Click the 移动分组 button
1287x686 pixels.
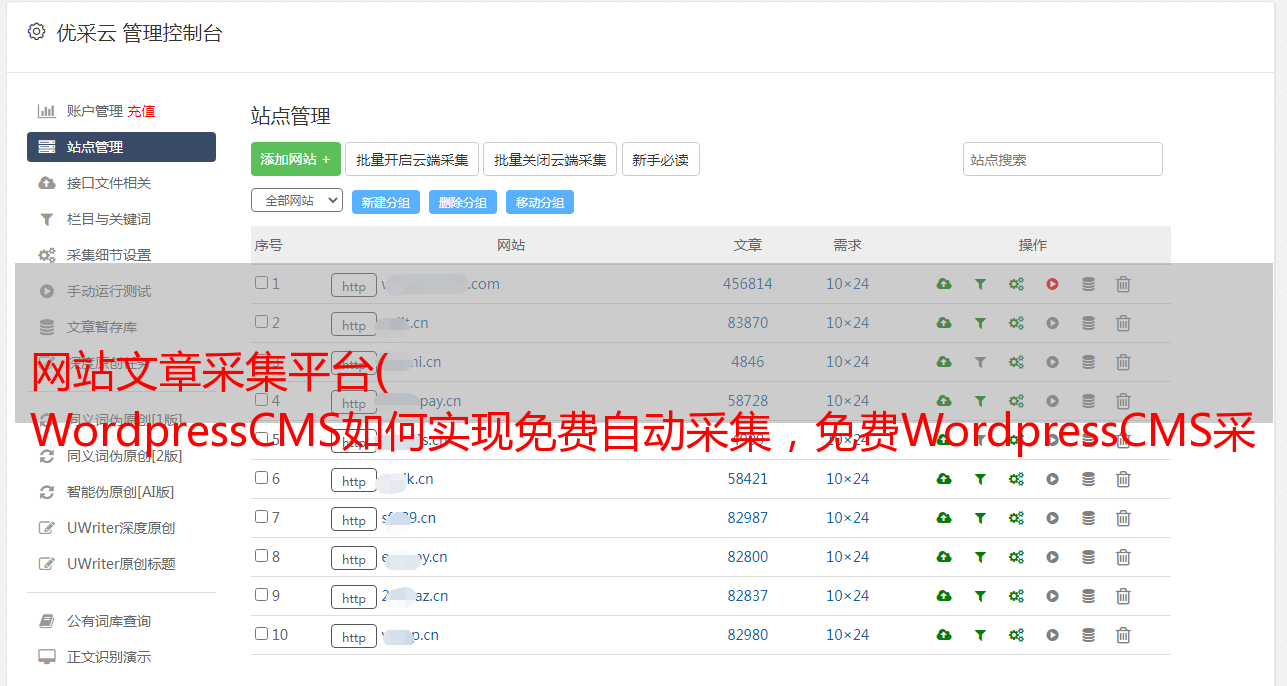[540, 202]
